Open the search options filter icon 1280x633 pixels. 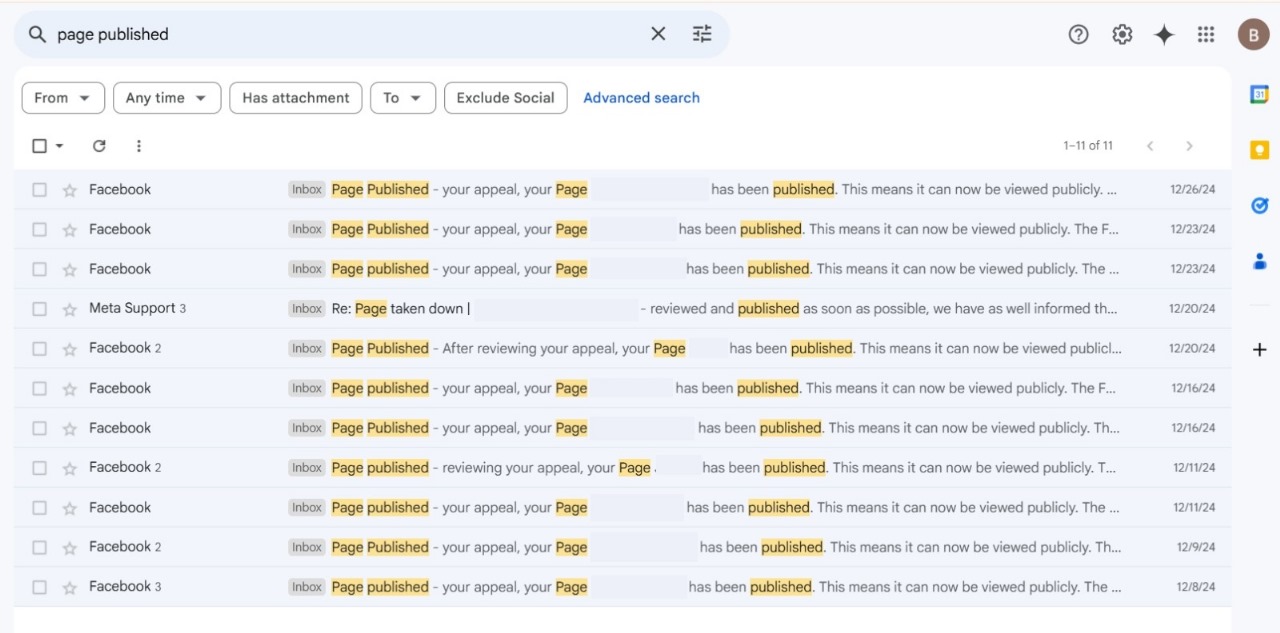[702, 34]
